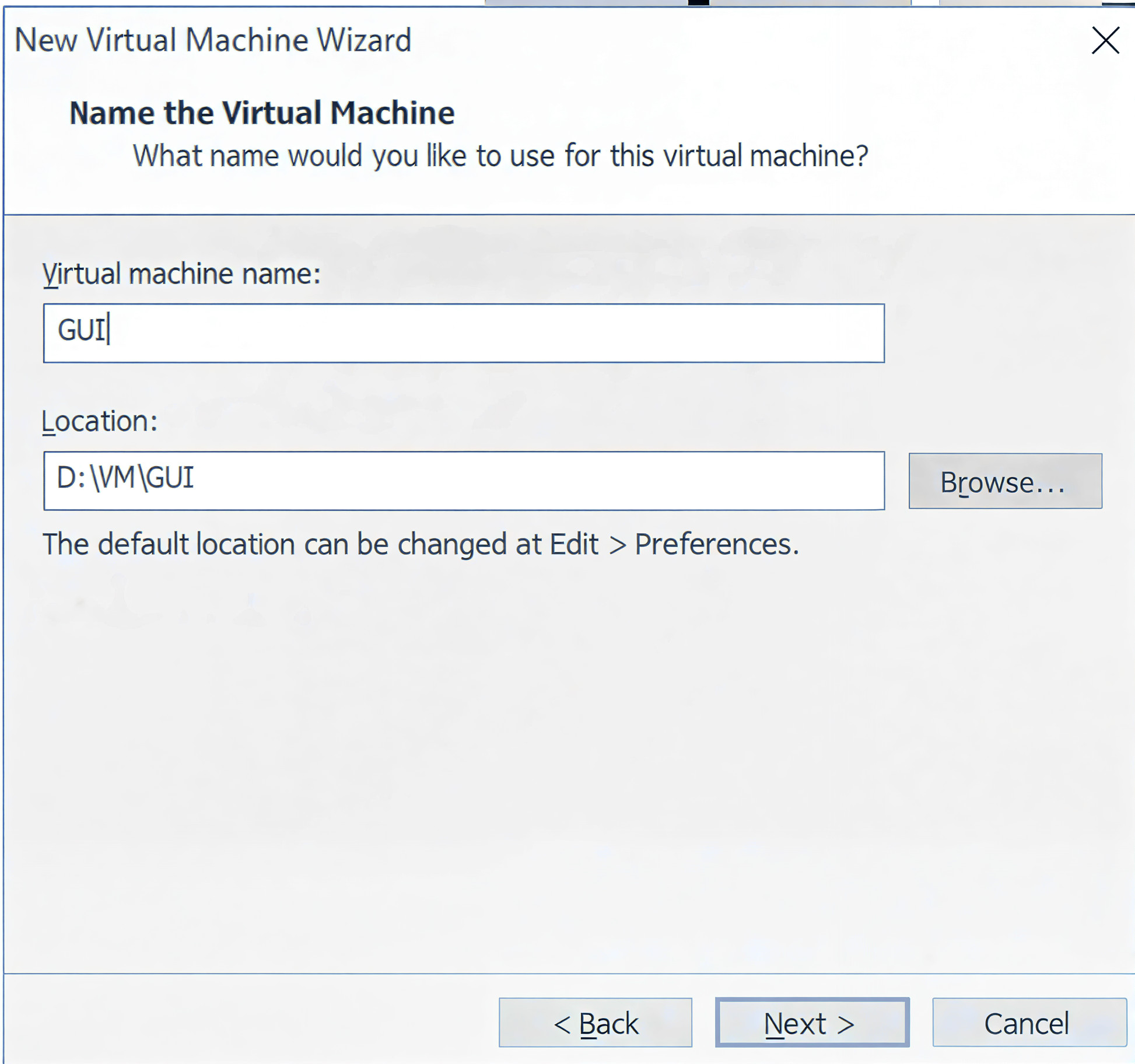This screenshot has height=1064, width=1135.
Task: Click the 'Location:' label
Action: pos(100,421)
